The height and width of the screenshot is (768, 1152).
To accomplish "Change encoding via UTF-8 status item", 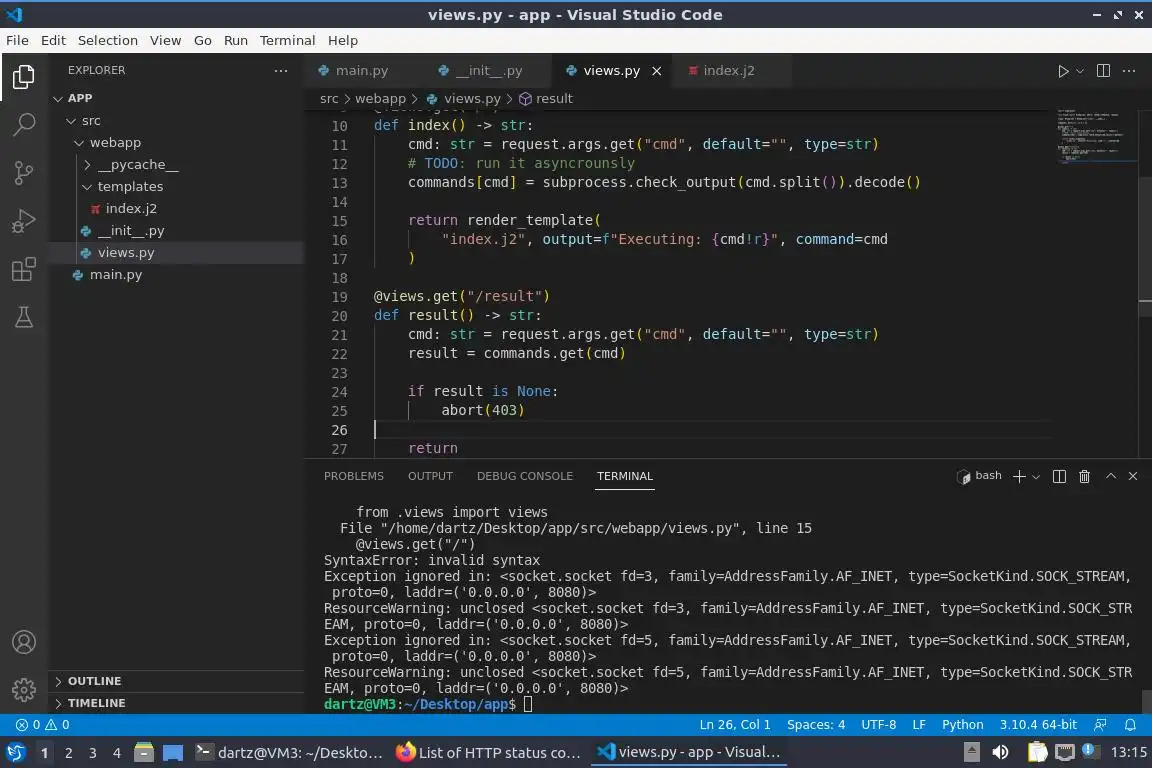I will point(878,725).
